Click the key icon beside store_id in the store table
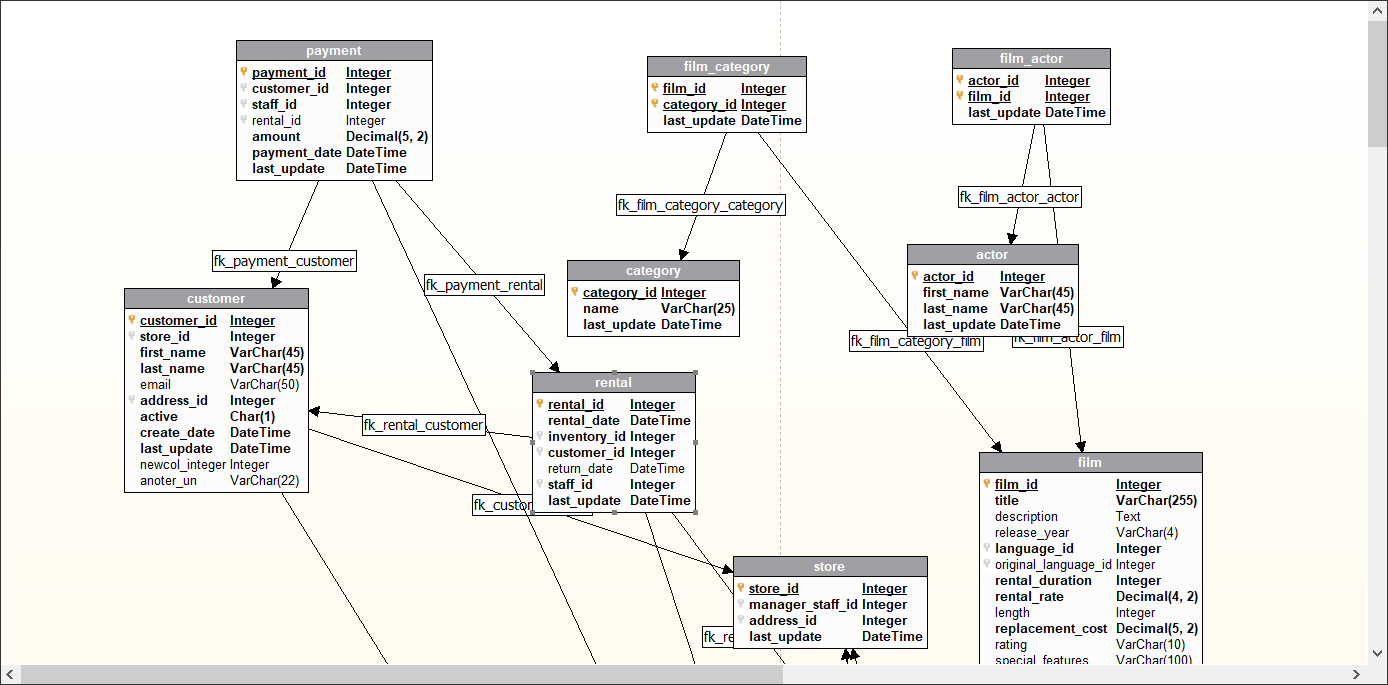This screenshot has width=1388, height=685. pyautogui.click(x=740, y=588)
